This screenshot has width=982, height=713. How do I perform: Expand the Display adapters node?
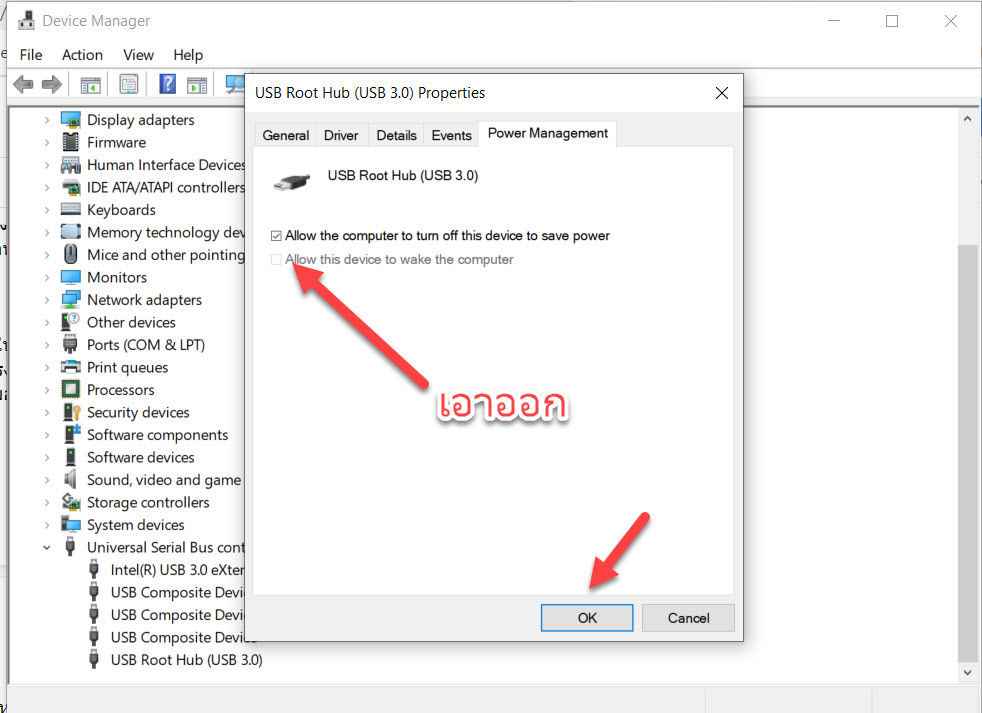pyautogui.click(x=46, y=120)
